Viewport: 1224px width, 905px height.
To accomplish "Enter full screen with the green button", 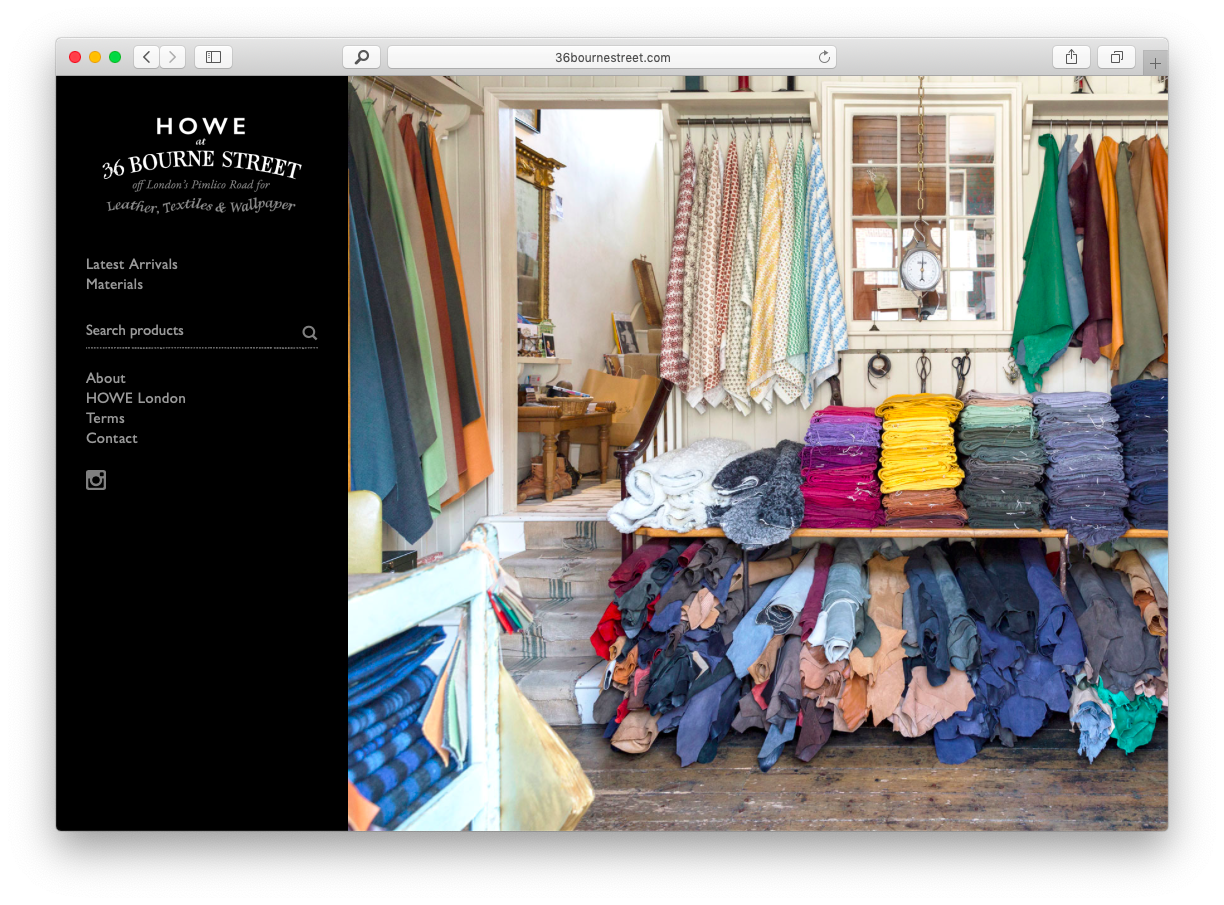I will (115, 57).
